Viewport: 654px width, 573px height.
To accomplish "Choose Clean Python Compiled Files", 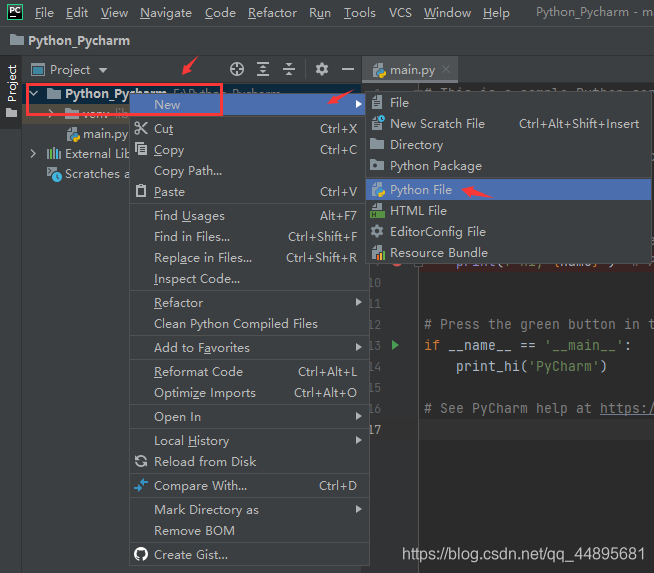I will [249, 324].
